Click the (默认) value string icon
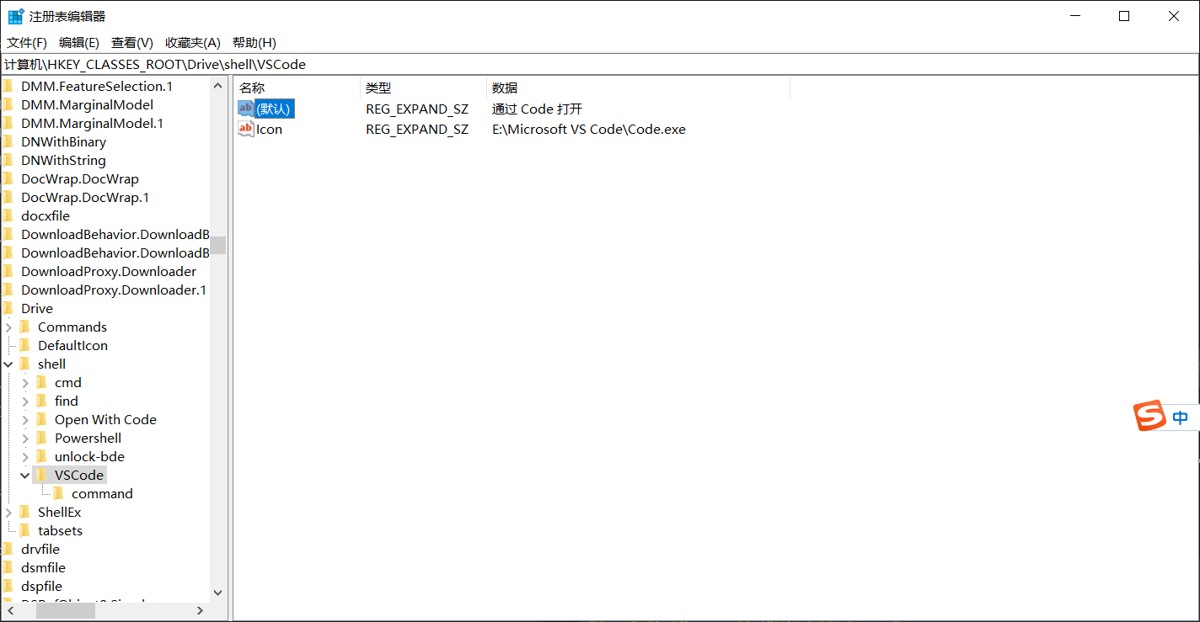1200x622 pixels. (246, 108)
